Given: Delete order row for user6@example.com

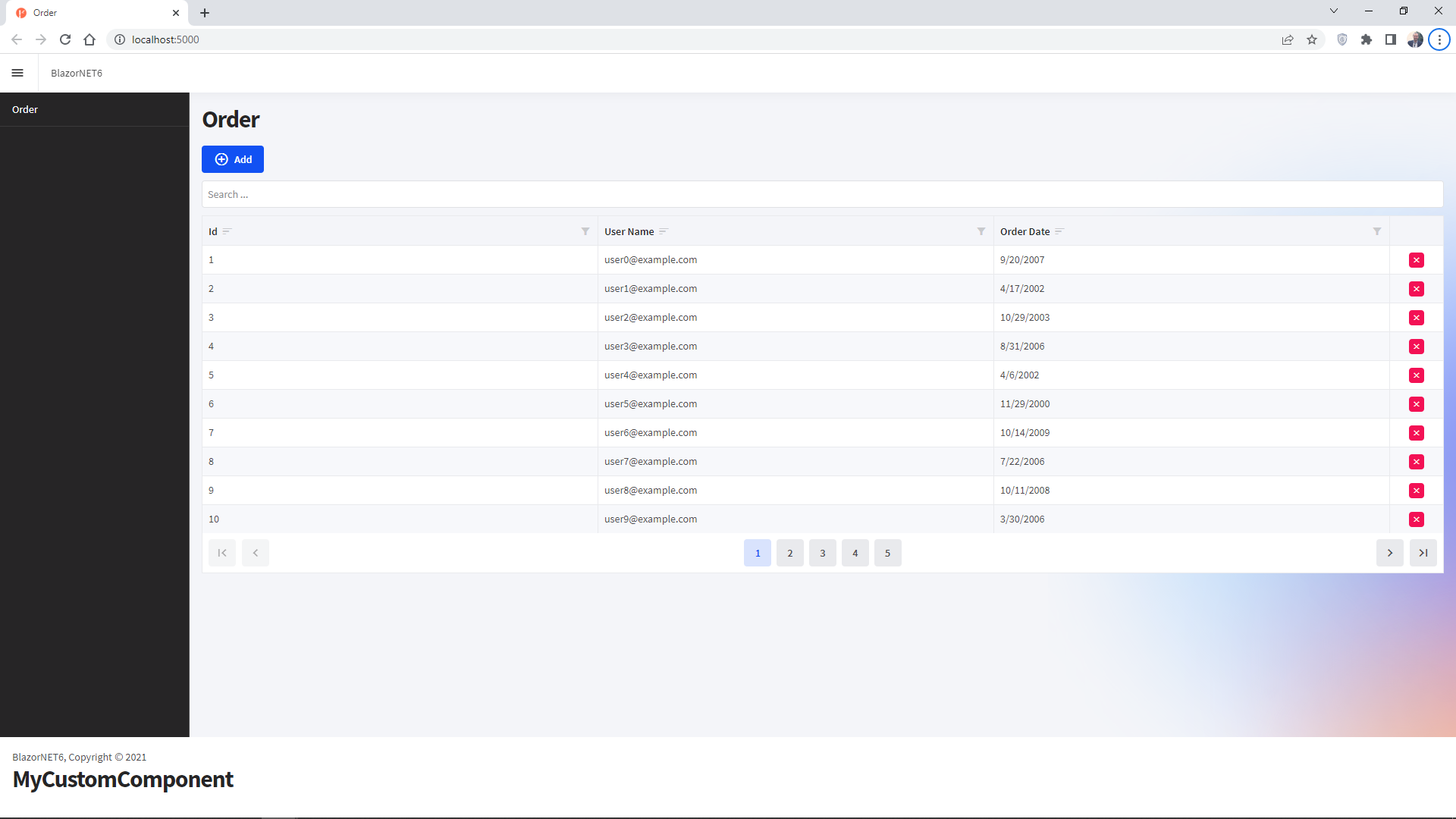Looking at the screenshot, I should (1416, 433).
